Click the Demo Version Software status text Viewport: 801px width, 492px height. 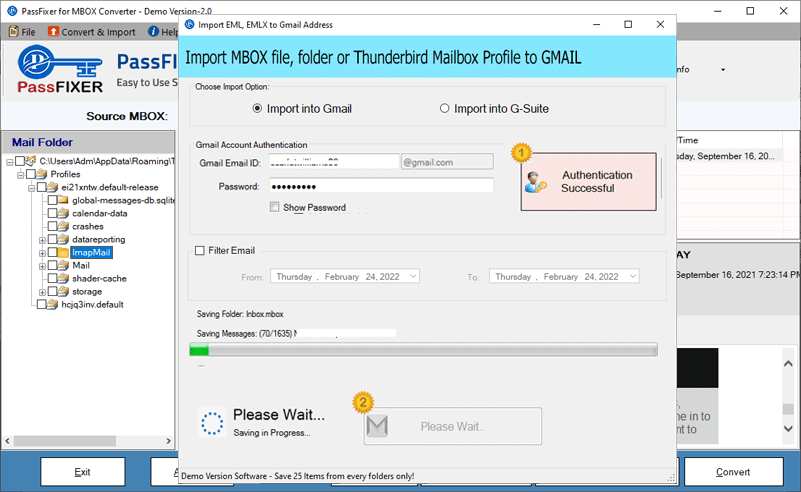pyautogui.click(x=297, y=476)
